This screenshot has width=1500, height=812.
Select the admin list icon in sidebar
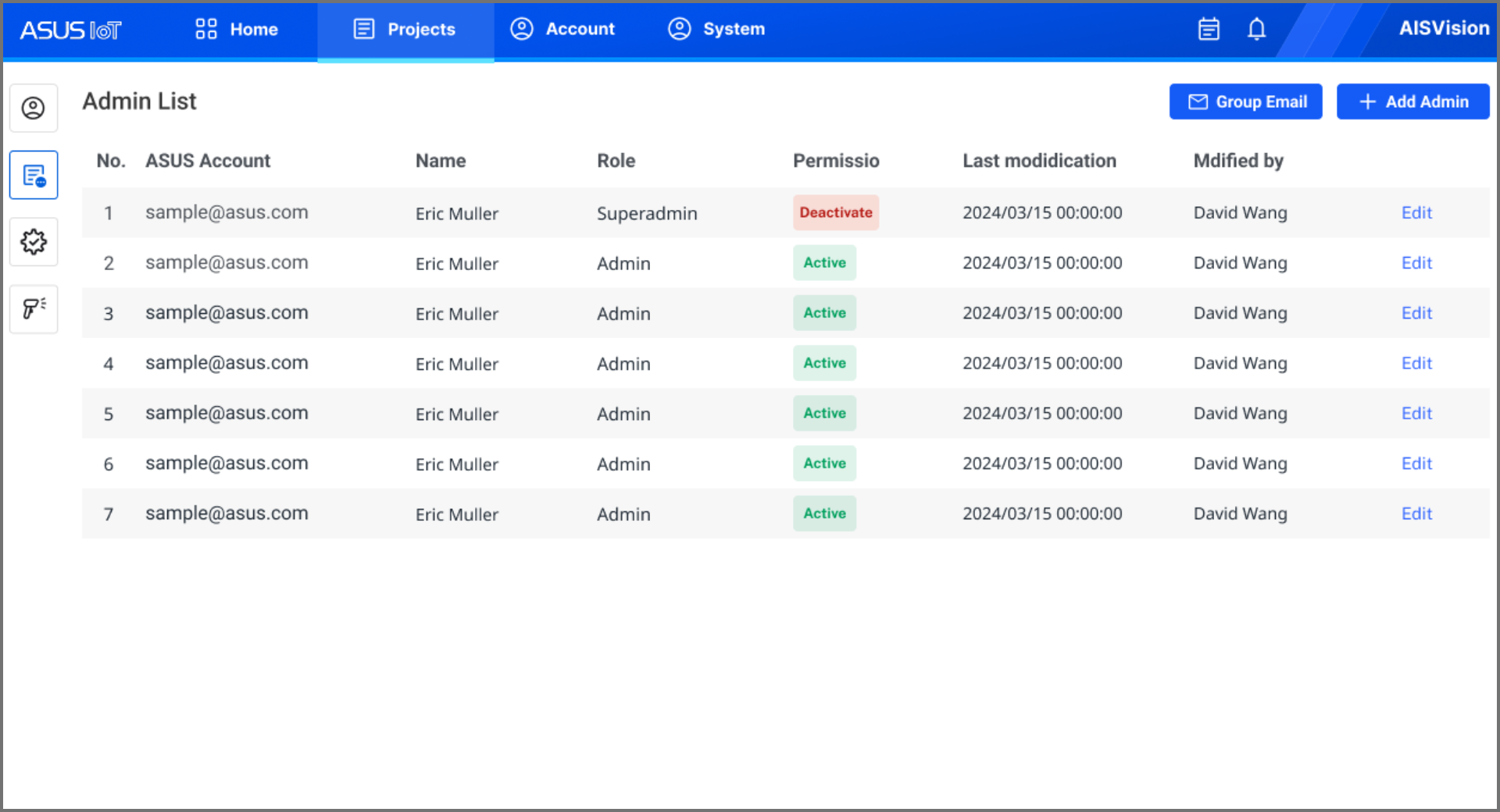pyautogui.click(x=34, y=175)
